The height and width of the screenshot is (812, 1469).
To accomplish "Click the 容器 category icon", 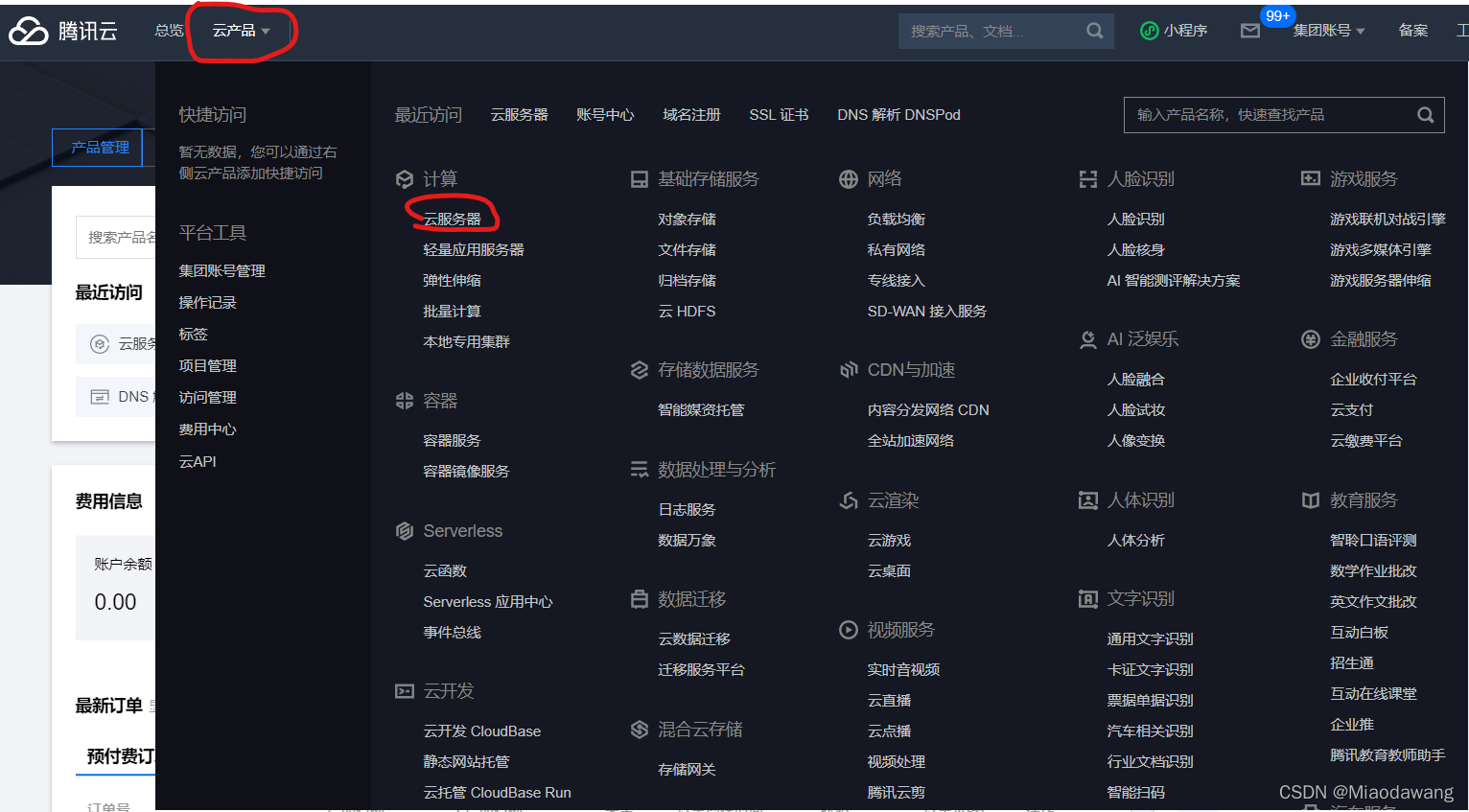I will [405, 401].
